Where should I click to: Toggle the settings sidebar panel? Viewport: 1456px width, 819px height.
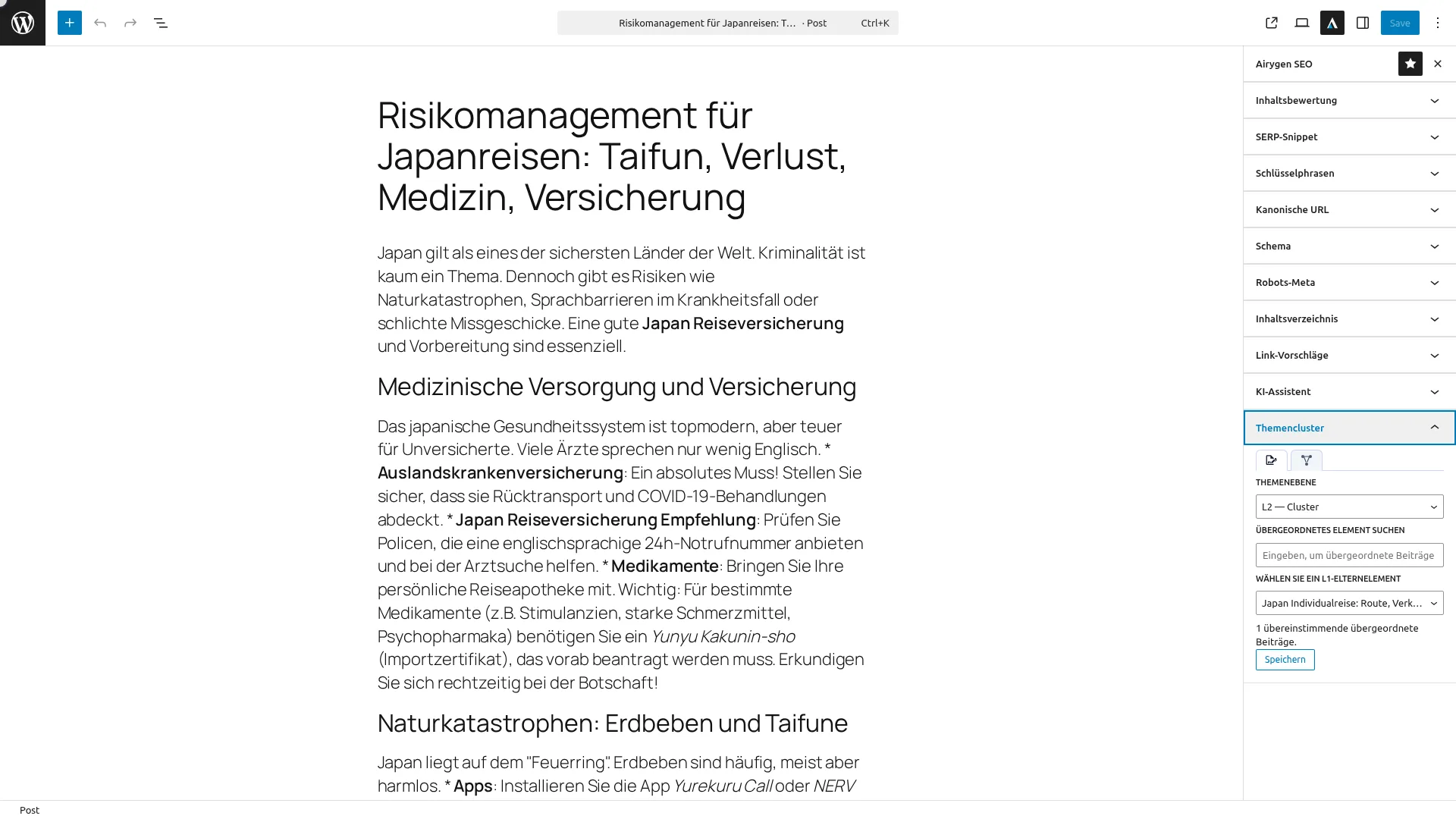click(1362, 23)
